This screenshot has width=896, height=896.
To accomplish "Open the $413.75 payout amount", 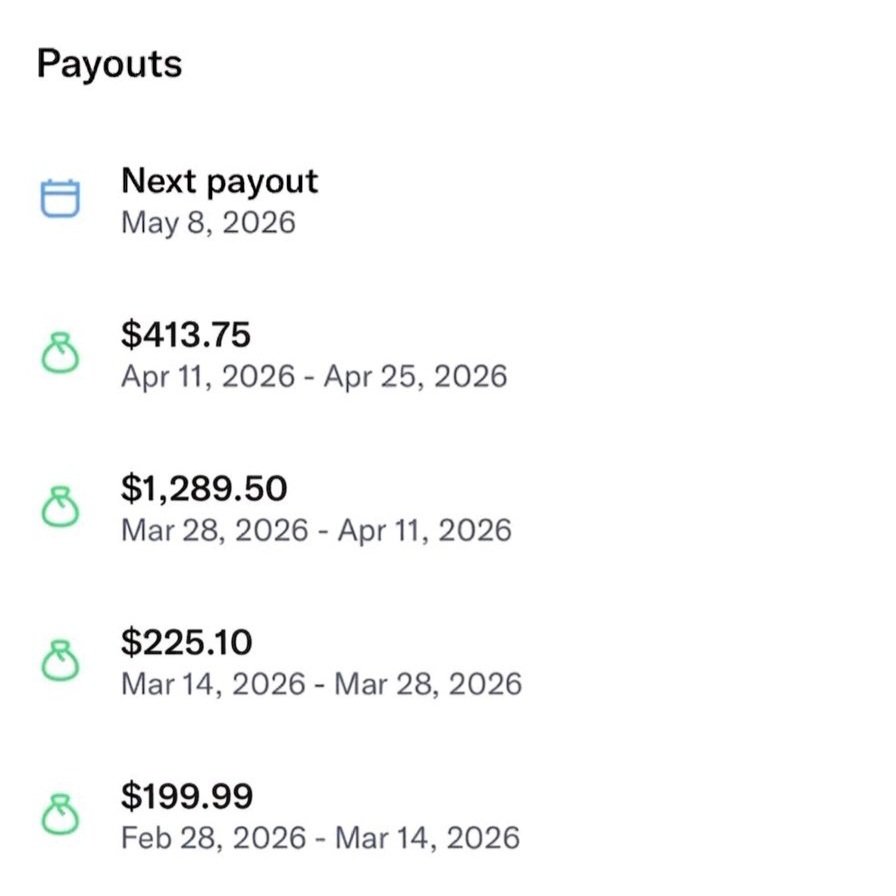I will [186, 335].
